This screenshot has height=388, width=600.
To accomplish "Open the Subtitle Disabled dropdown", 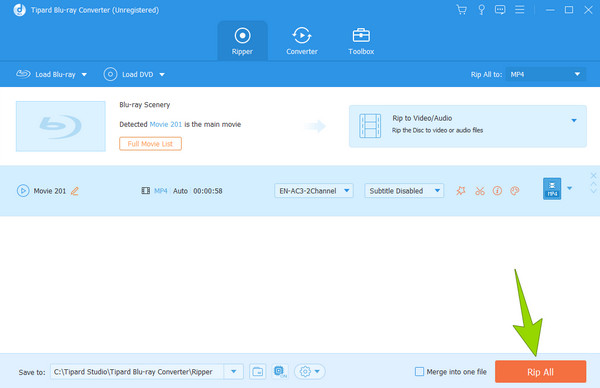I will click(404, 191).
